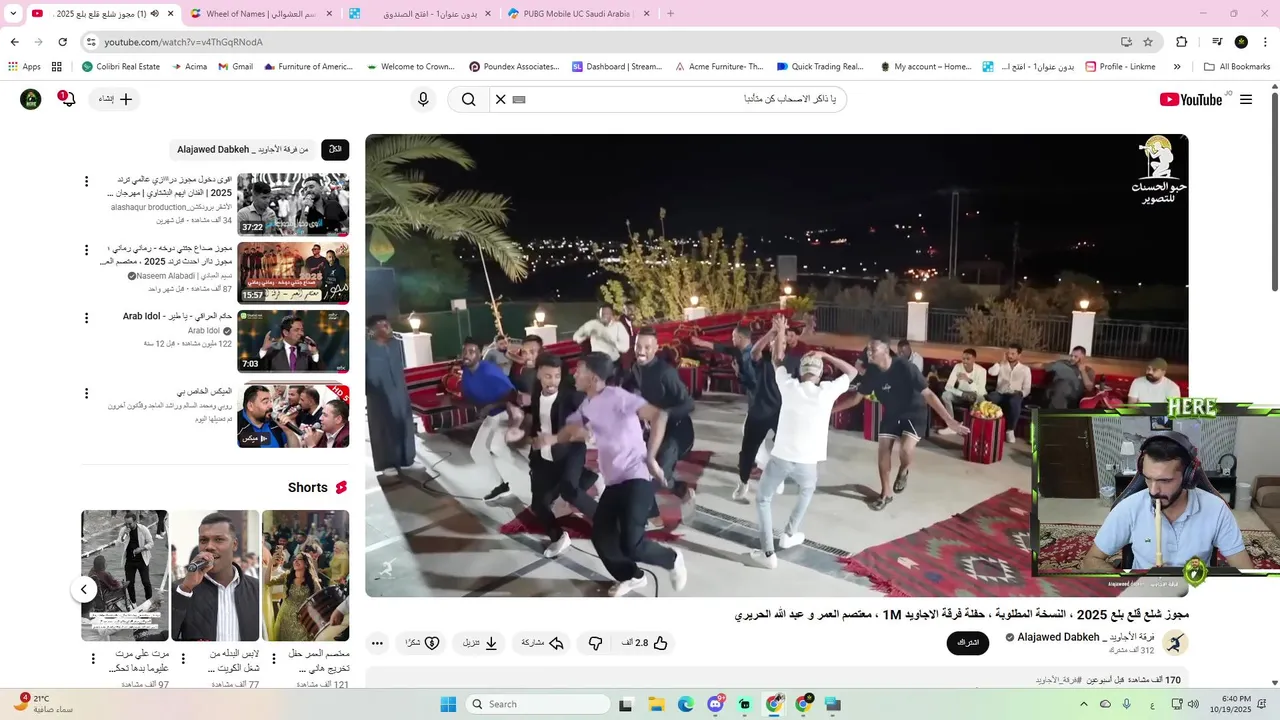Open the Short with 121 thousand views
Screen dimensions: 1280x720
coord(305,575)
